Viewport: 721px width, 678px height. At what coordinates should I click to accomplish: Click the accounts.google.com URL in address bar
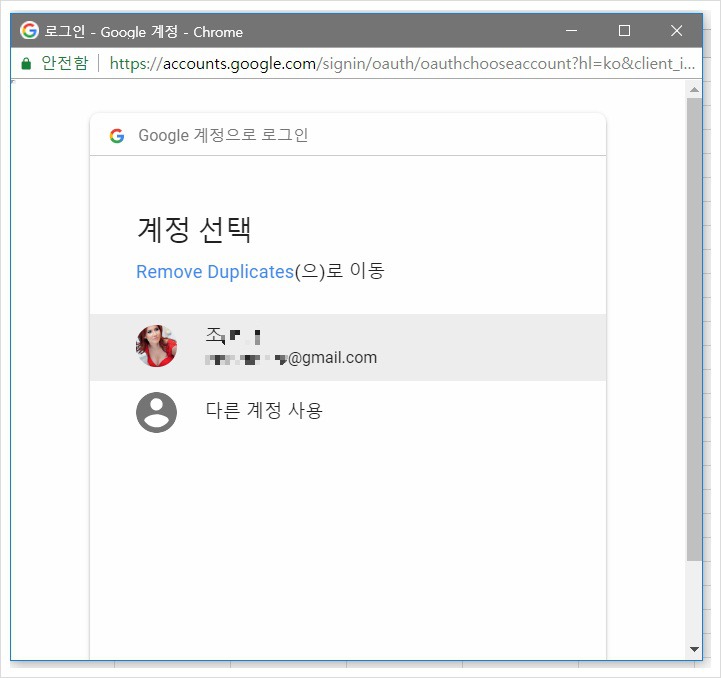401,63
